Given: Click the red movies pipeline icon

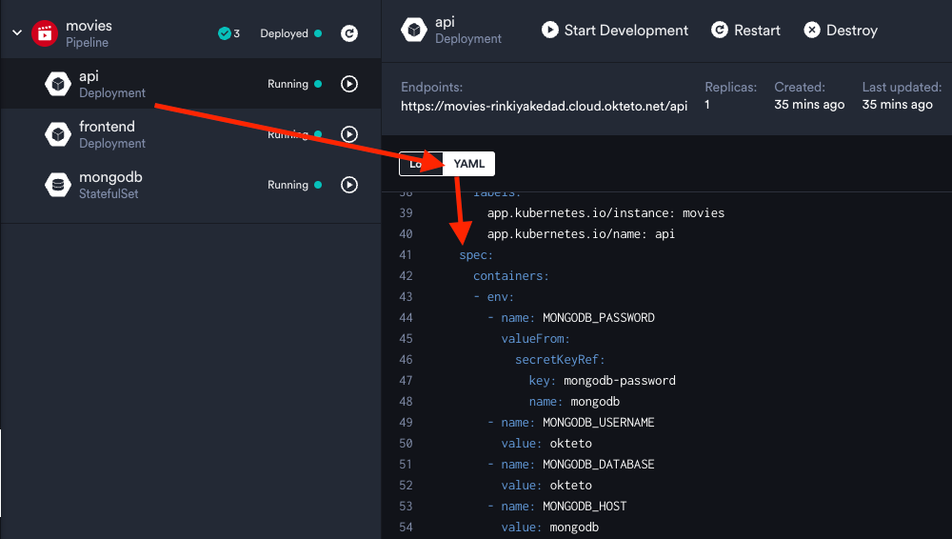Looking at the screenshot, I should 44,33.
